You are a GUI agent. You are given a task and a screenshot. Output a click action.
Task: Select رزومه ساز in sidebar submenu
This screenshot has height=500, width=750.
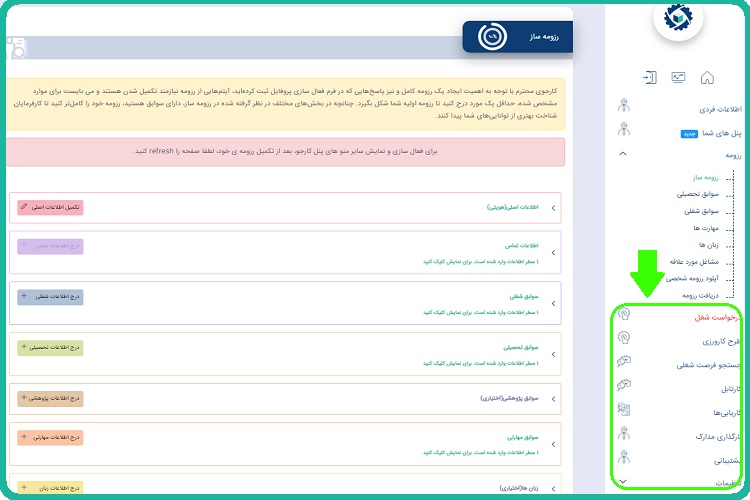tap(706, 178)
